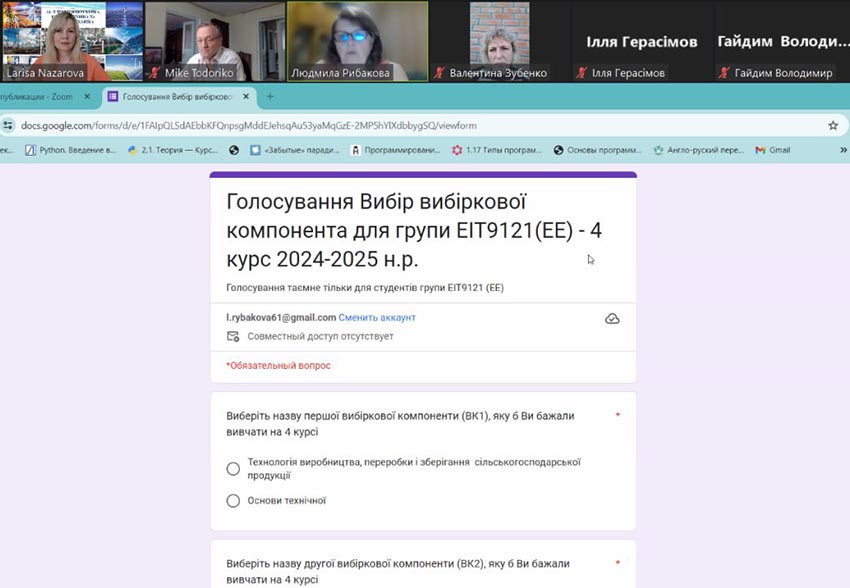The image size is (850, 588).
Task: Bookmark this page with the star icon
Action: pos(832,125)
